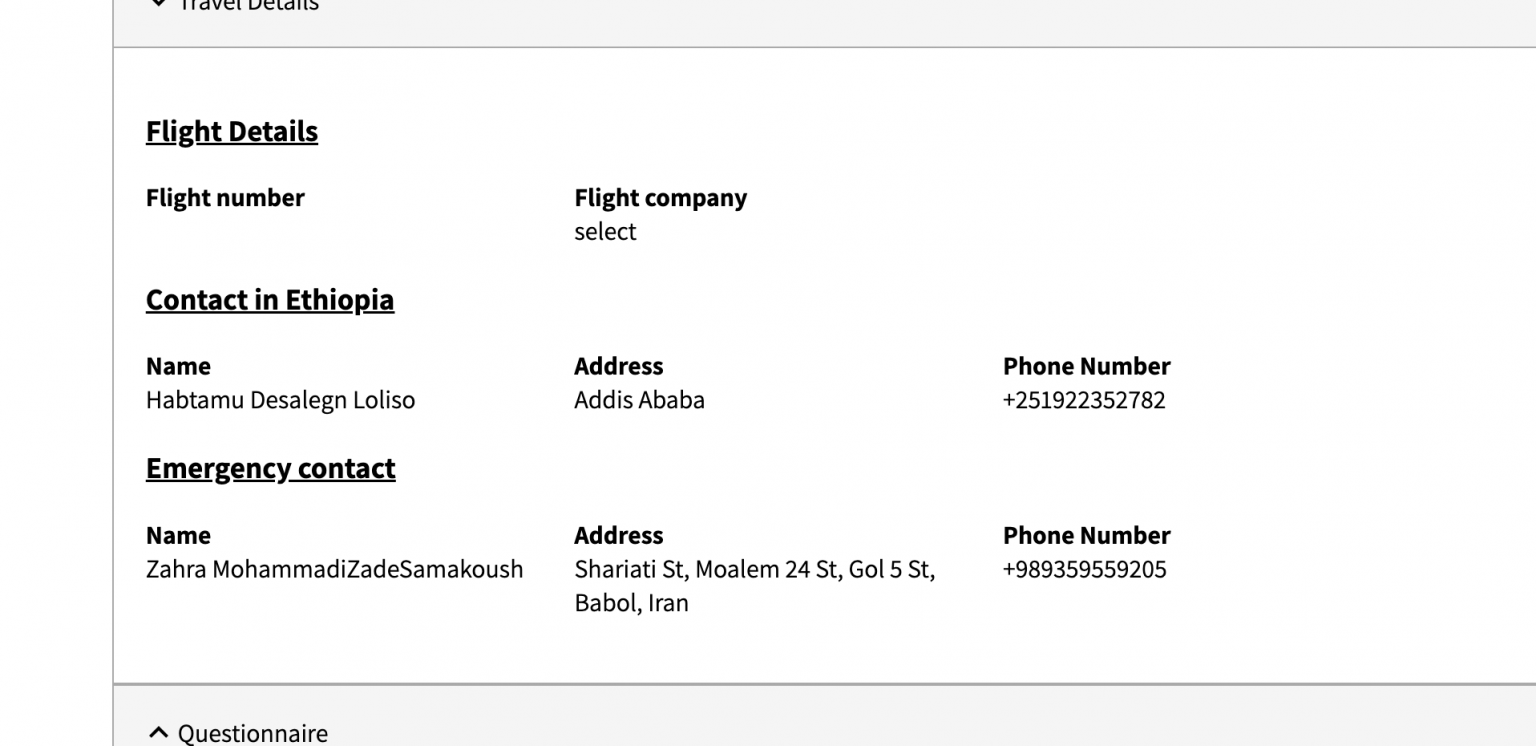Click the Flight number field label
The height and width of the screenshot is (746, 1536).
pos(225,198)
